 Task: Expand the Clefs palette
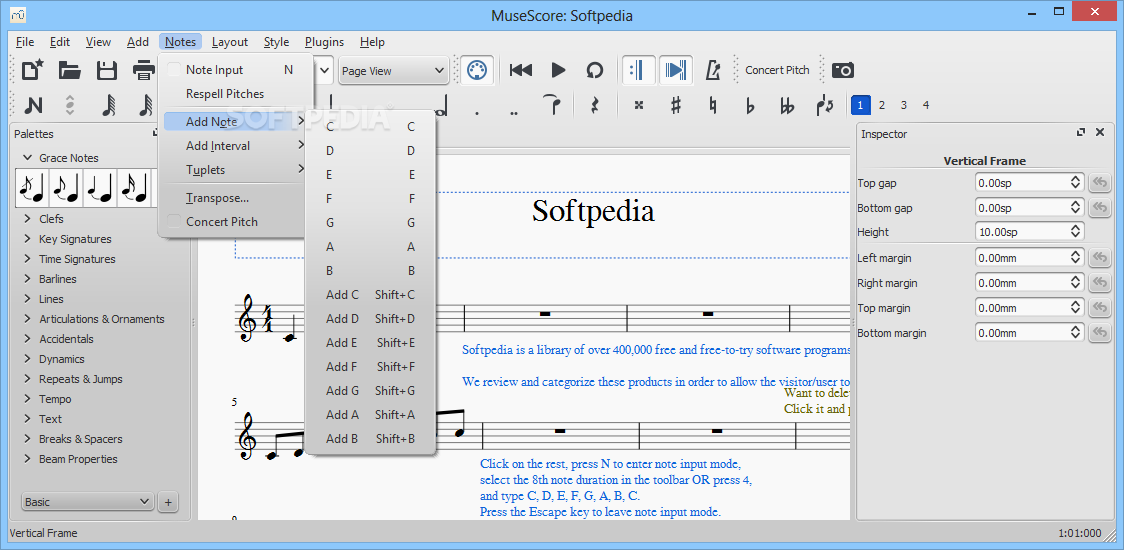pyautogui.click(x=27, y=219)
